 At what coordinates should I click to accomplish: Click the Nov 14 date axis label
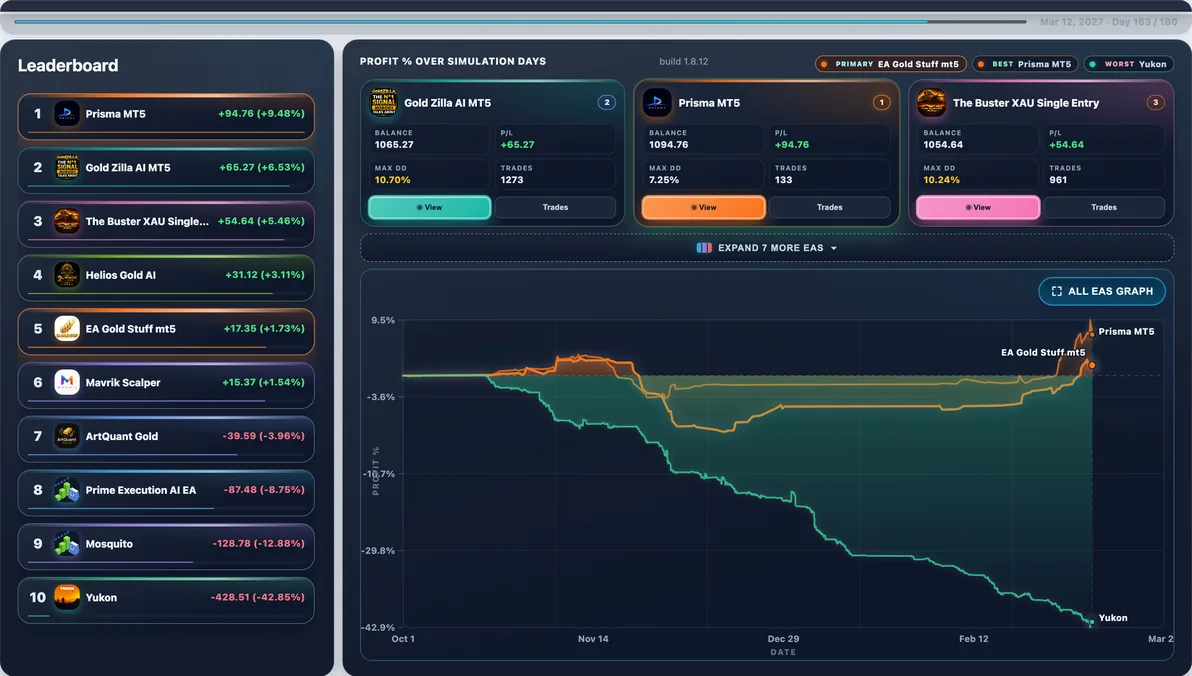[x=593, y=639]
